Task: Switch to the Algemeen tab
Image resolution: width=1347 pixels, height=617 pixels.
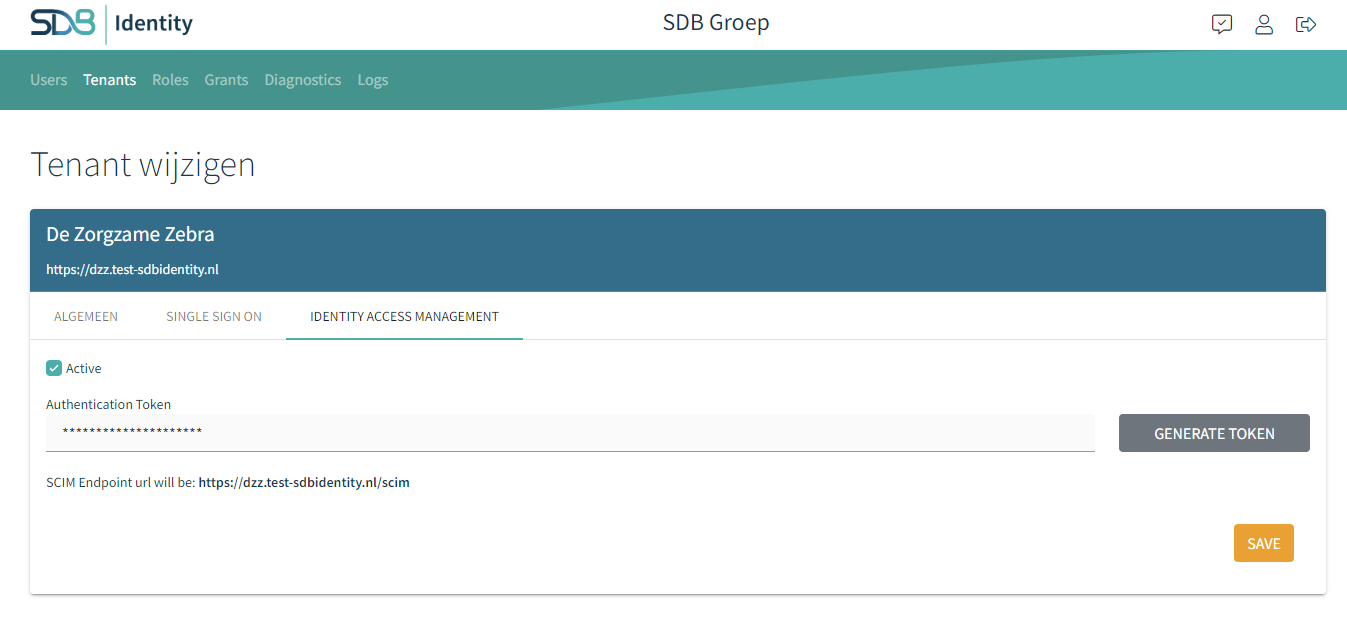Action: pyautogui.click(x=86, y=316)
